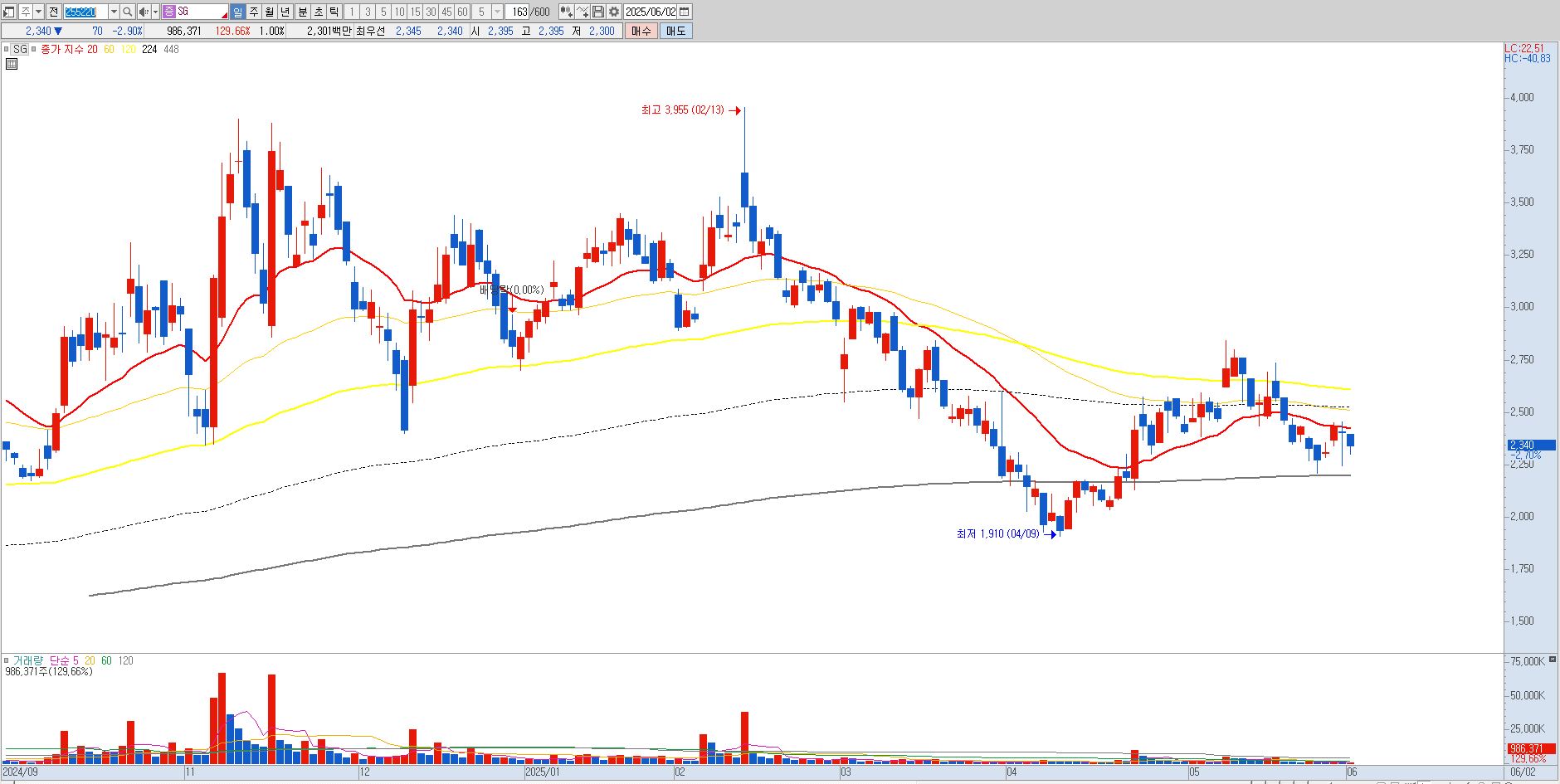Click the speaker sound icon in toolbar
Viewport: 1560px width, 784px height.
[x=144, y=12]
